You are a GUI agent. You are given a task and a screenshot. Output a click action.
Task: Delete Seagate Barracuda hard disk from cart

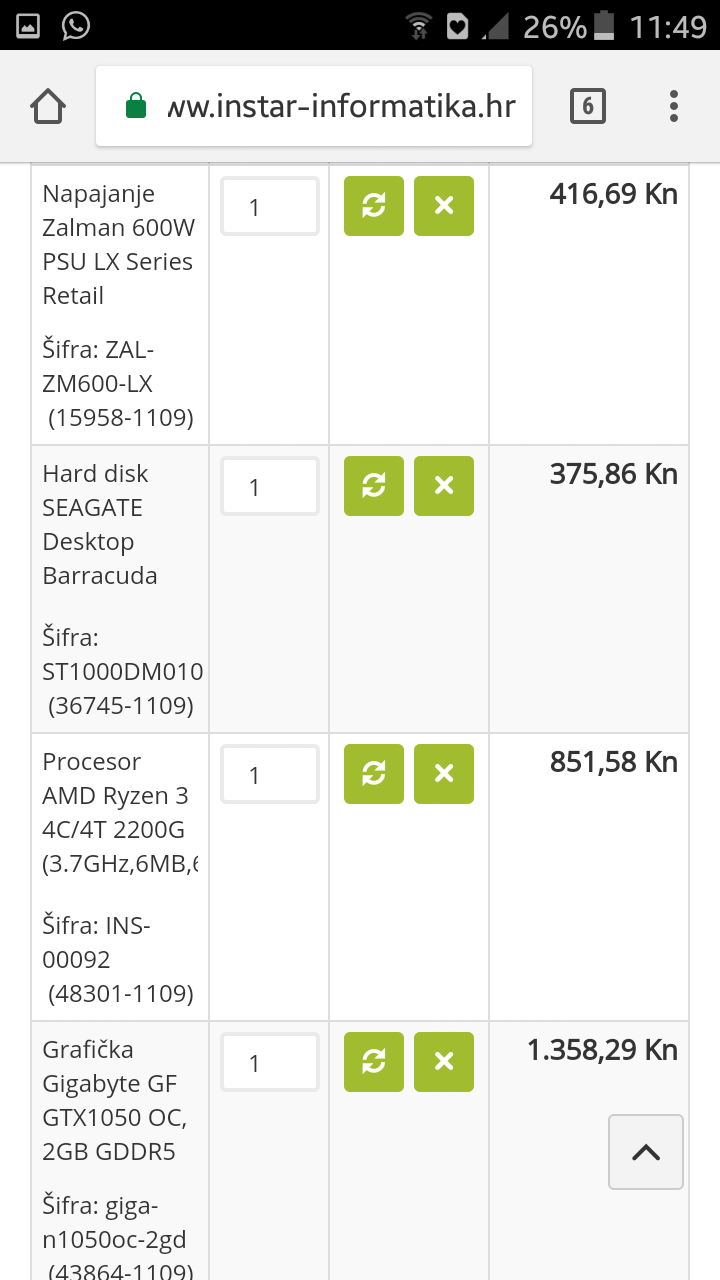pyautogui.click(x=444, y=486)
